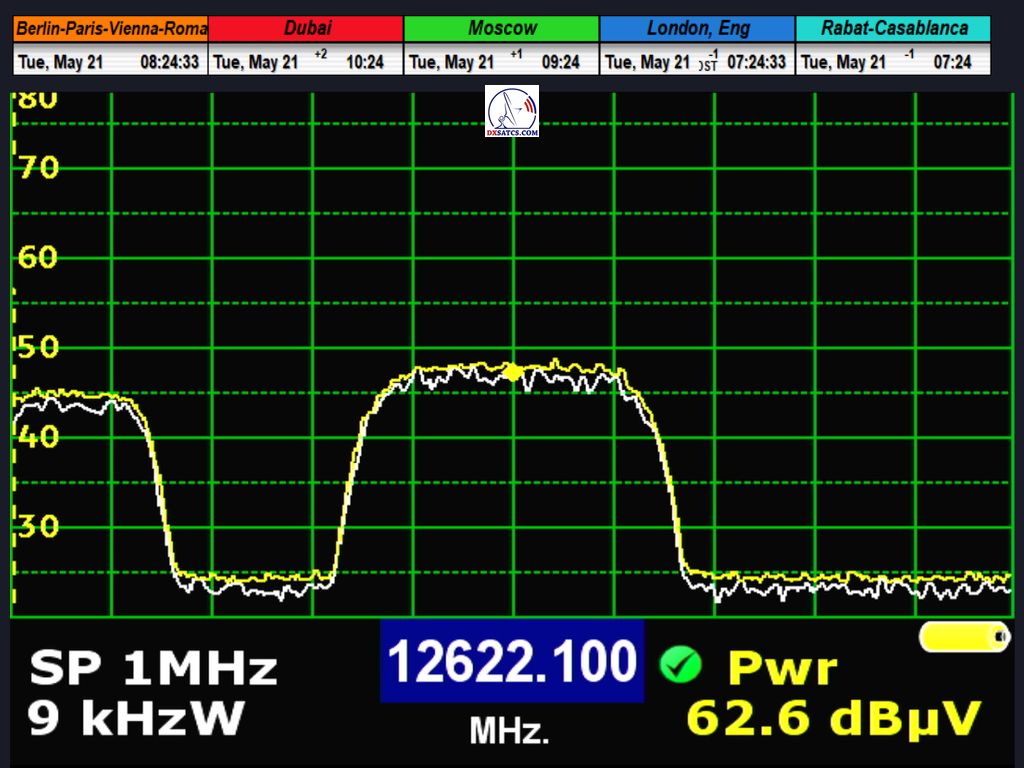Screen dimensions: 1024x768
Task: Click the London time reading 07:24:33
Action: pos(756,62)
